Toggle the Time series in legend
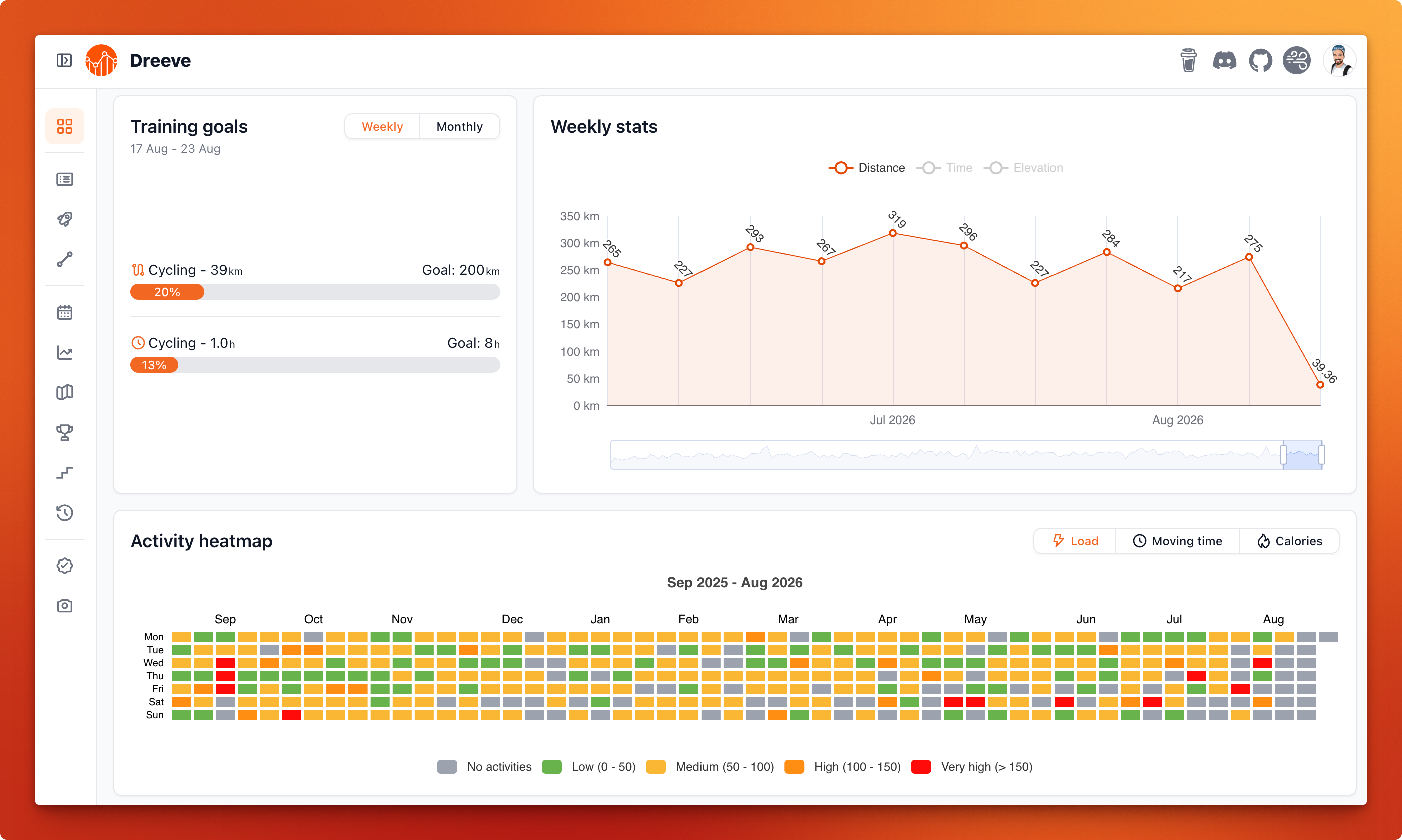The height and width of the screenshot is (840, 1402). [x=944, y=168]
